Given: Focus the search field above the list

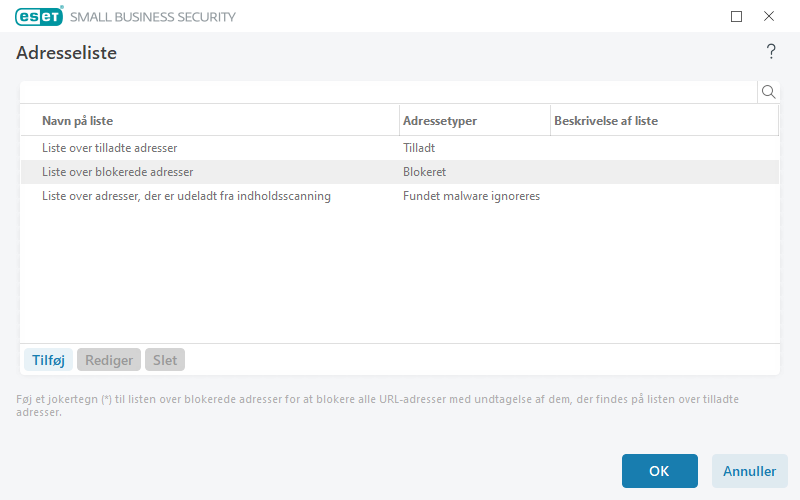Looking at the screenshot, I should [x=388, y=92].
